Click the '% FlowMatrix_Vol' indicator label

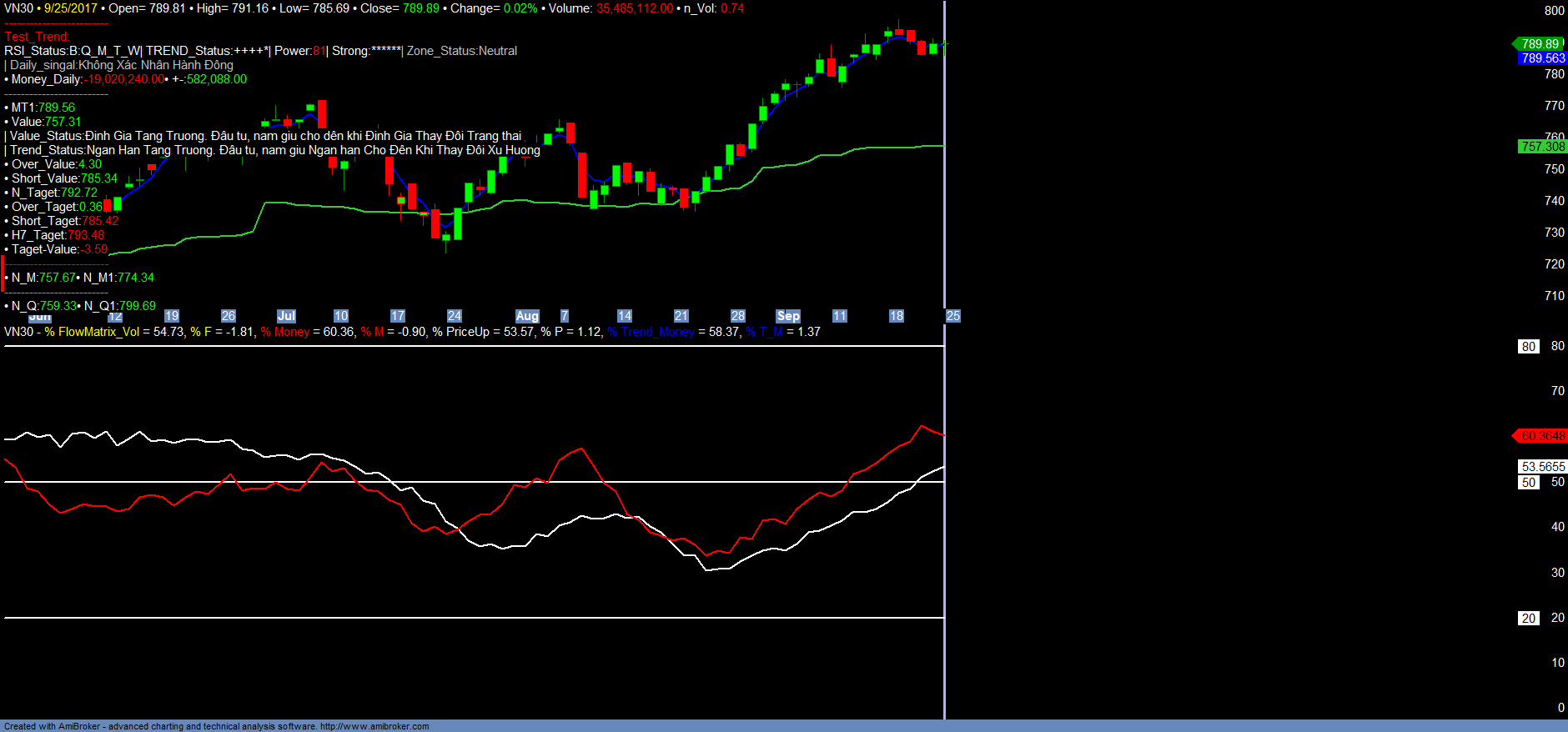coord(92,332)
